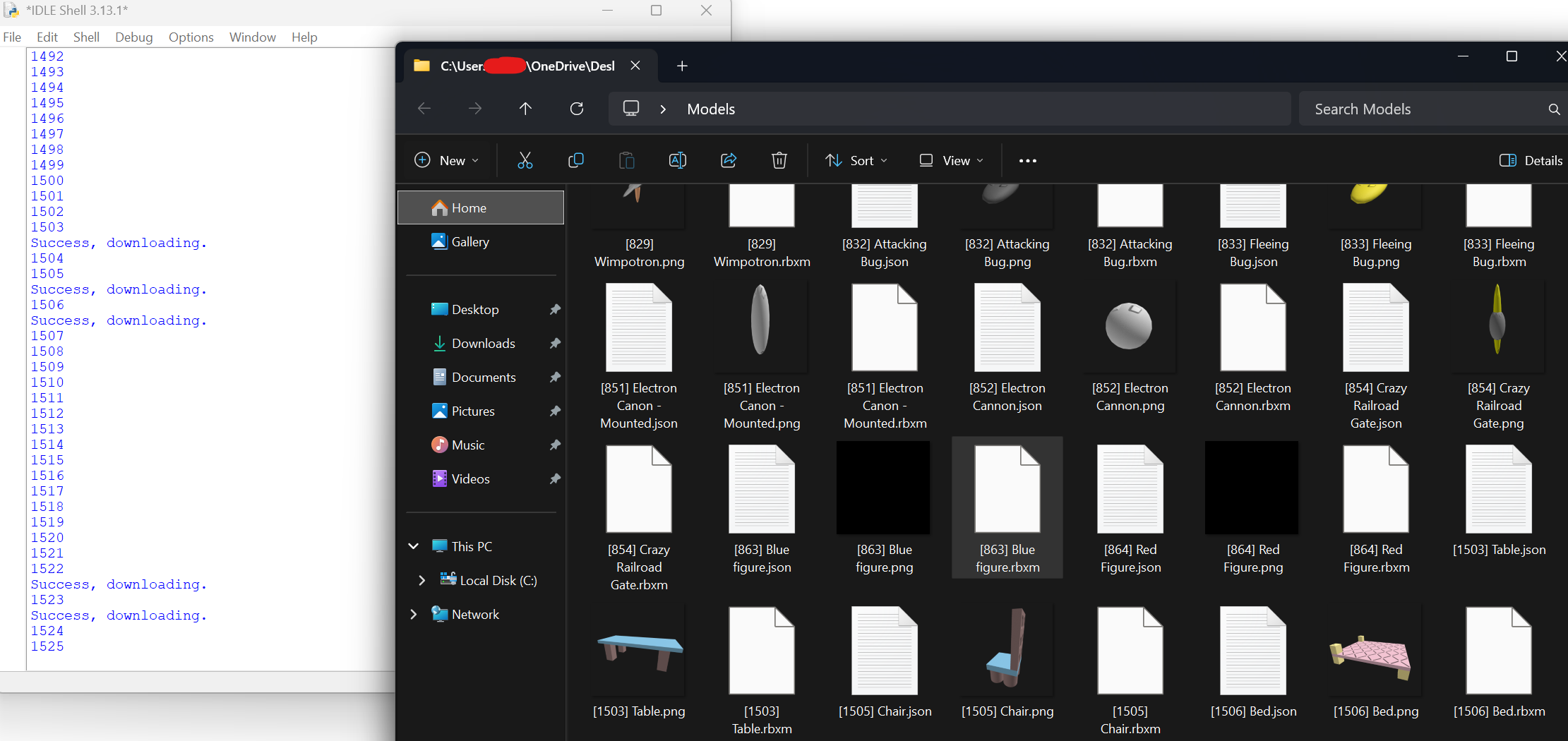
Task: Click the Rename icon in toolbar
Action: [677, 161]
